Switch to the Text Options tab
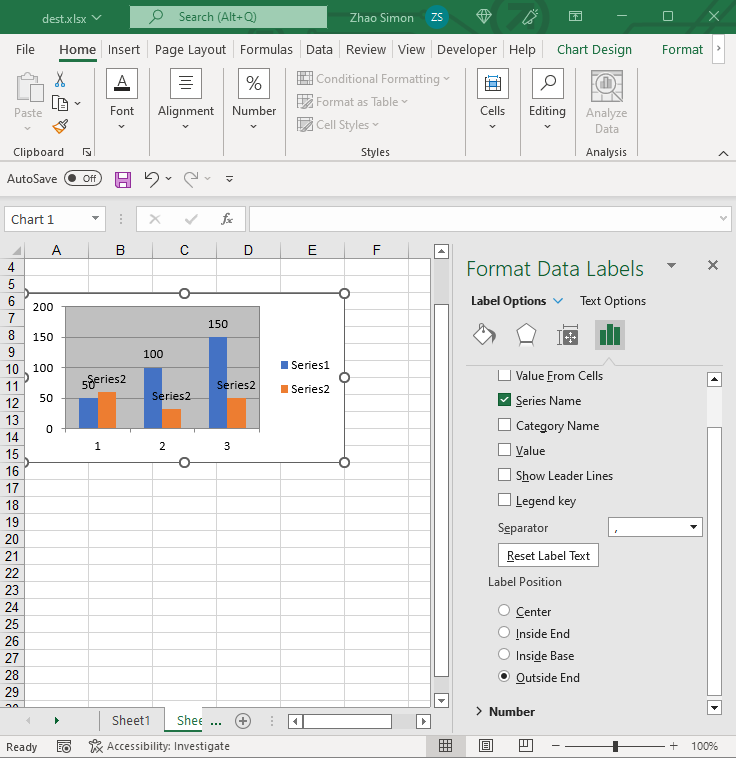This screenshot has height=758, width=736. tap(612, 301)
